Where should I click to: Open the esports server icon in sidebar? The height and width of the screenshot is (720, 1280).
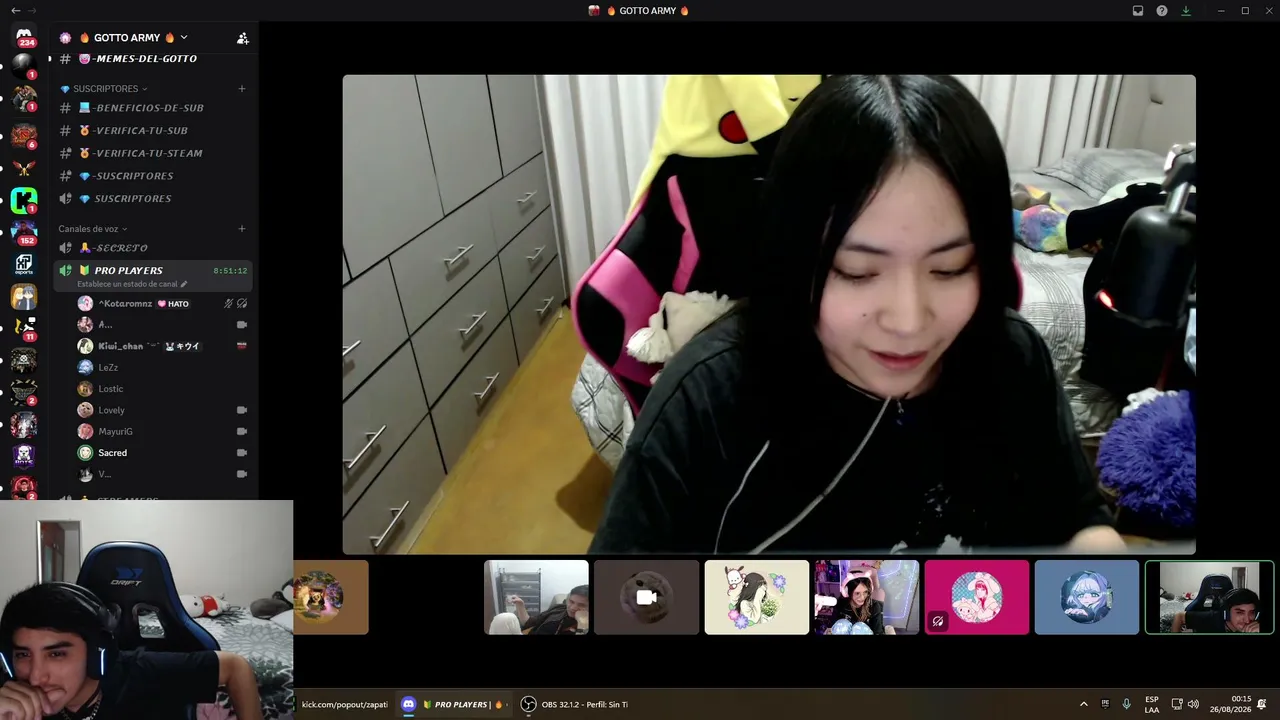(24, 264)
